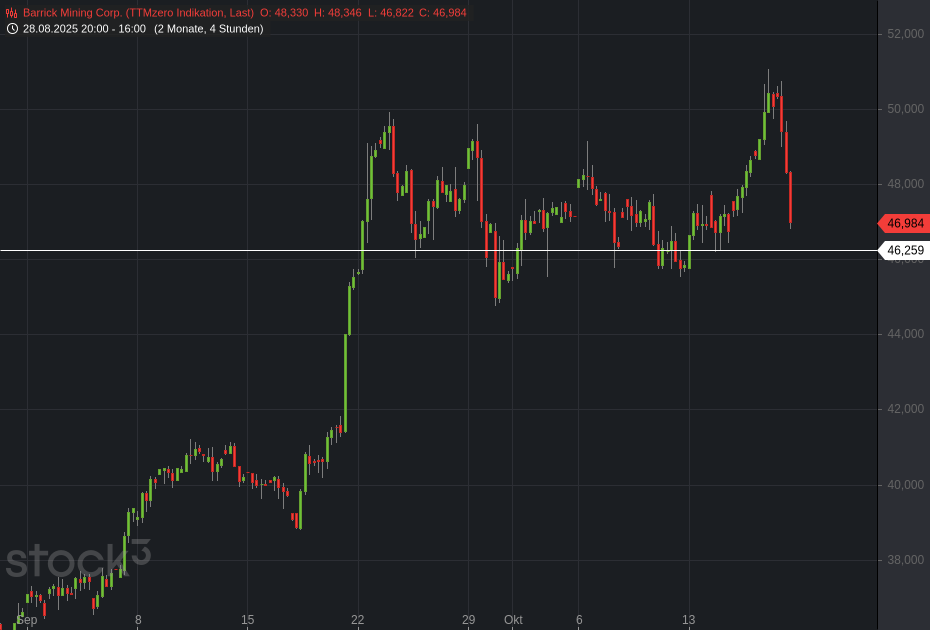Click the Sep label on time axis
The height and width of the screenshot is (630, 930).
[x=27, y=620]
